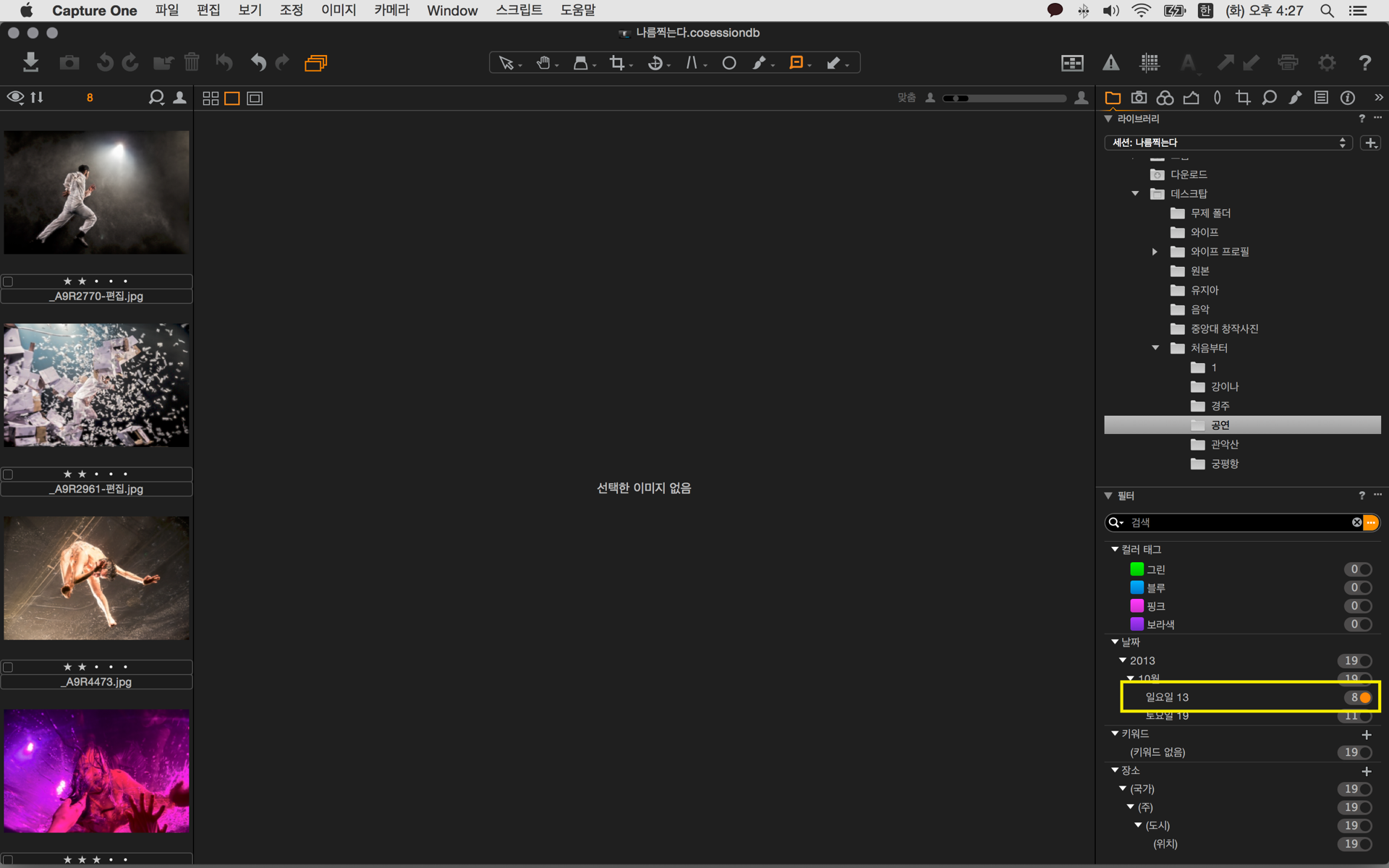Click the trash delete icon
Screen dimensions: 1389x868
click(x=192, y=63)
